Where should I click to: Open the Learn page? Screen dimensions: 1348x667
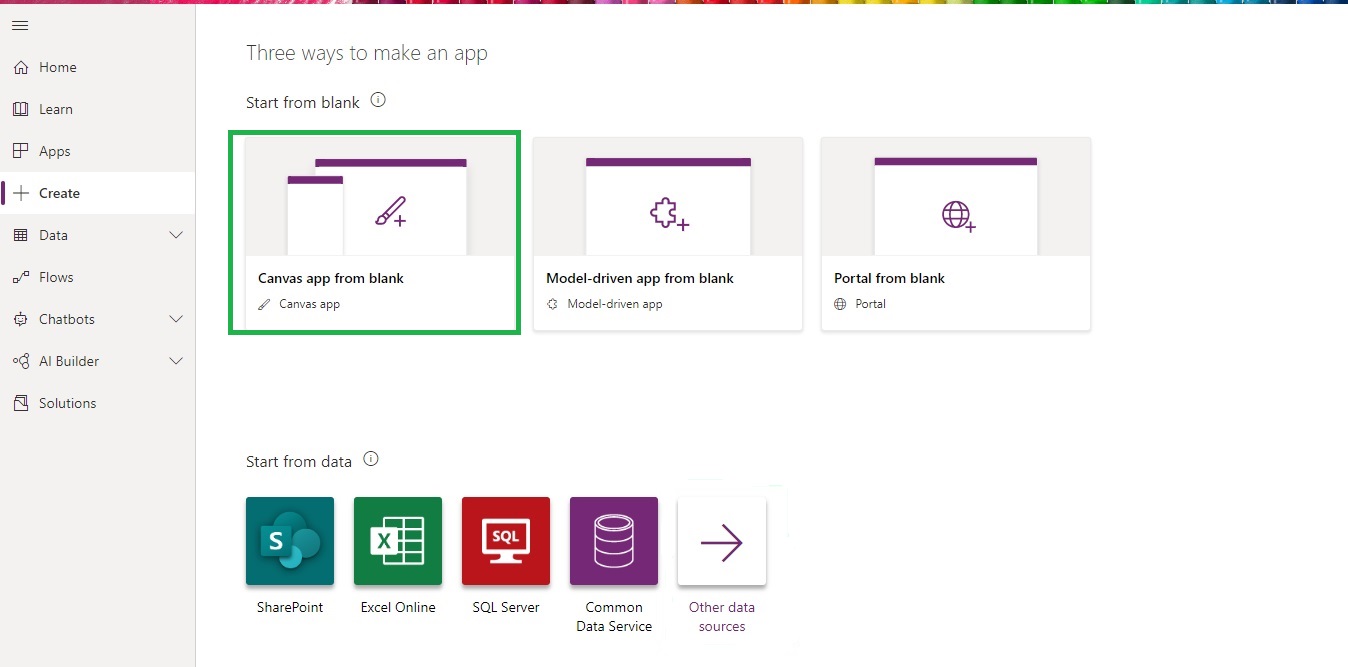click(56, 109)
